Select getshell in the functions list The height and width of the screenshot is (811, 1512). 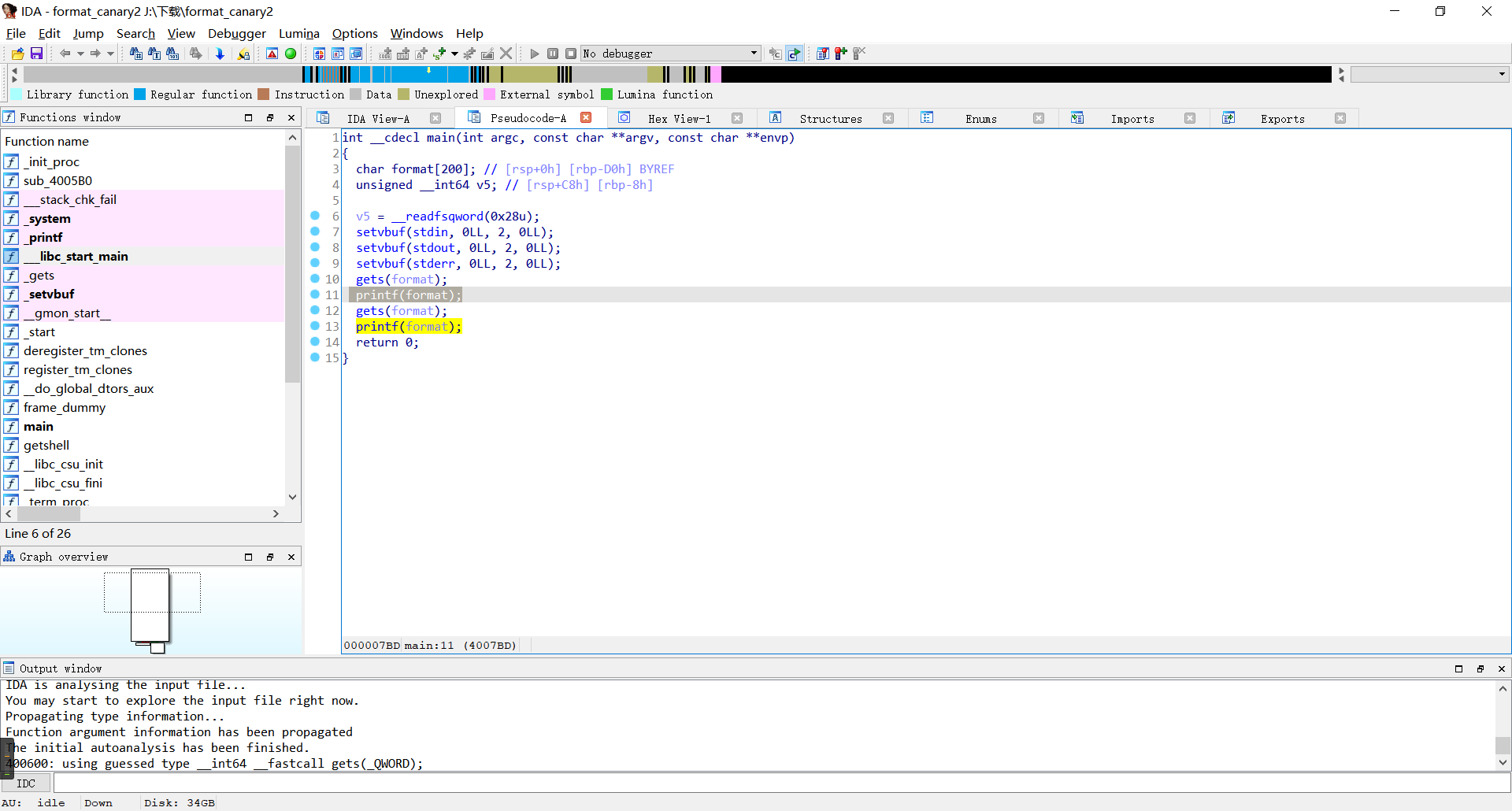46,446
